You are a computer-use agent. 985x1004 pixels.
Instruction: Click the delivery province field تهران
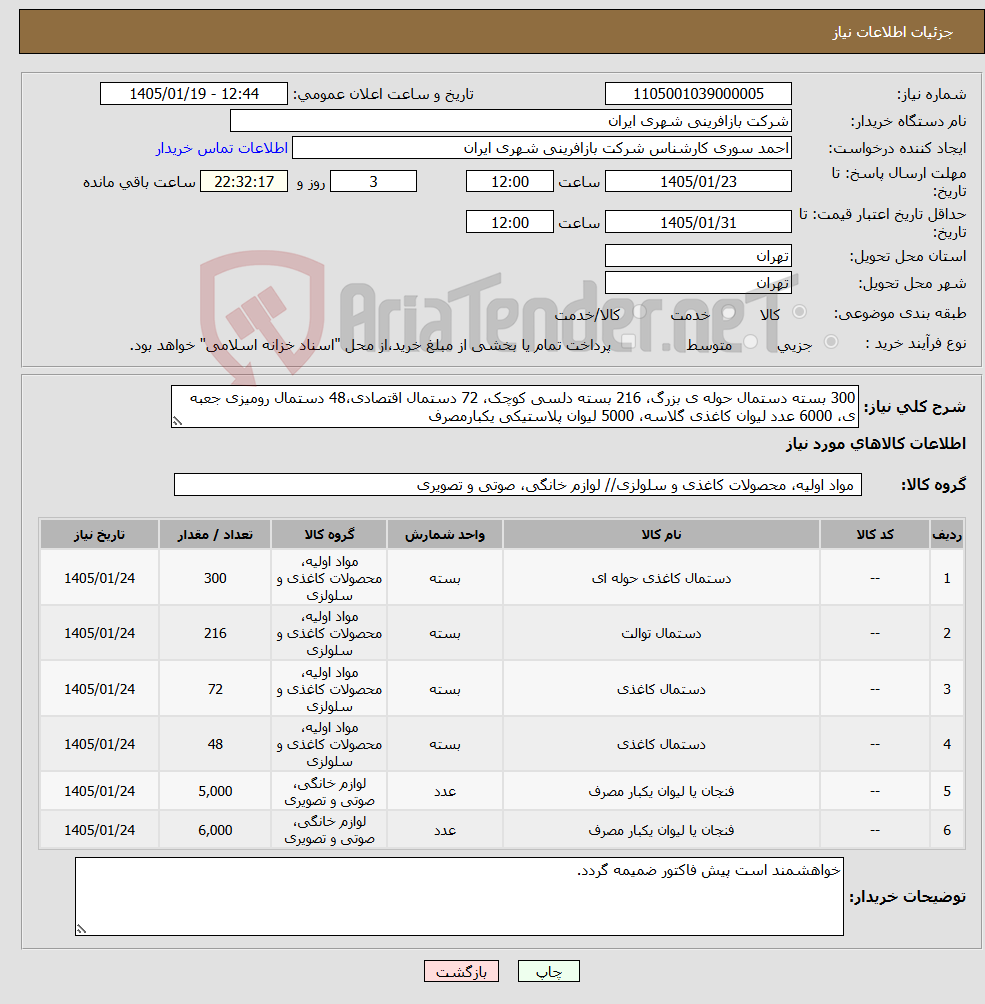pyautogui.click(x=698, y=255)
